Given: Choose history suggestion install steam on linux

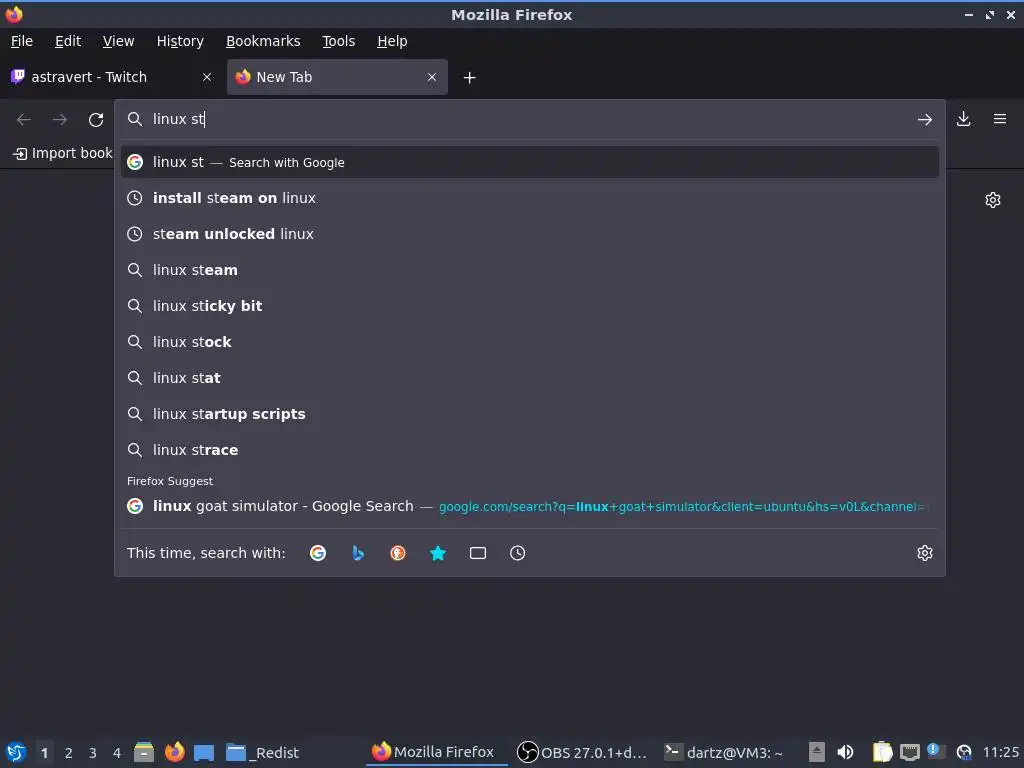Looking at the screenshot, I should click(530, 198).
